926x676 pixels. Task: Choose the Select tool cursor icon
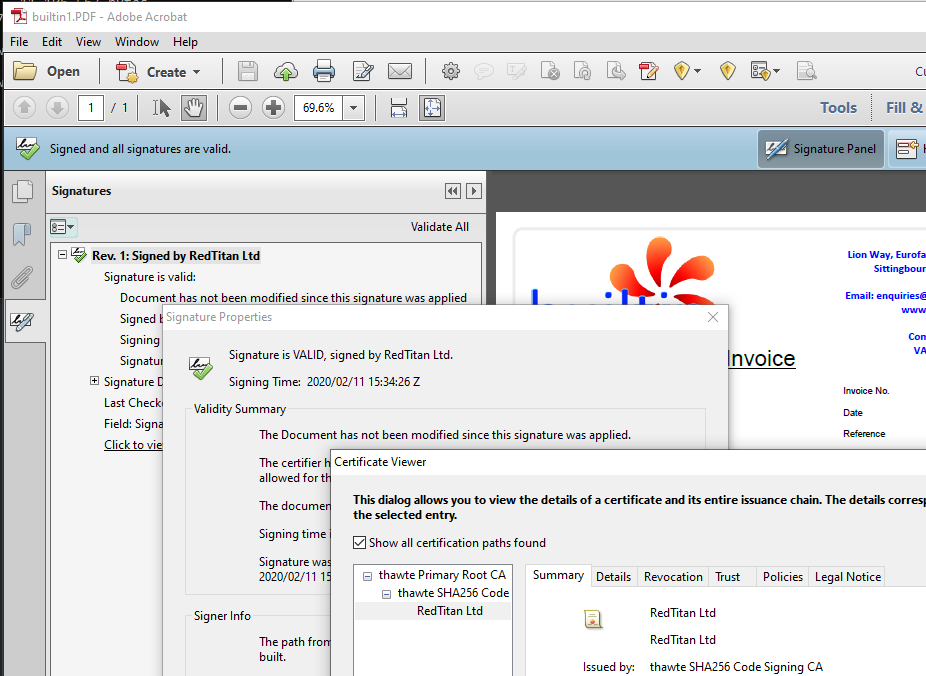pyautogui.click(x=161, y=108)
